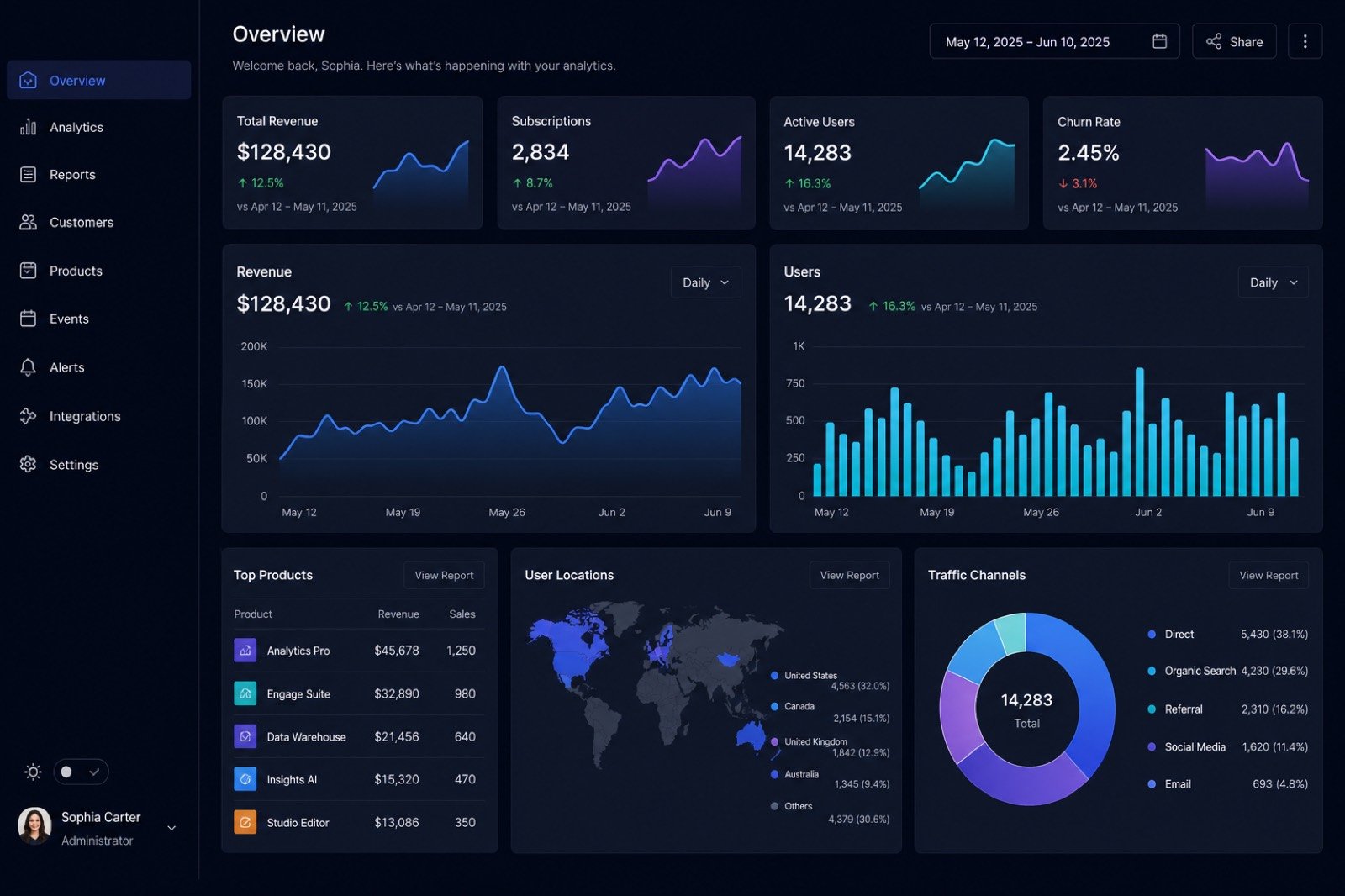Image resolution: width=1345 pixels, height=896 pixels.
Task: Click the Administrator role label
Action: click(97, 841)
